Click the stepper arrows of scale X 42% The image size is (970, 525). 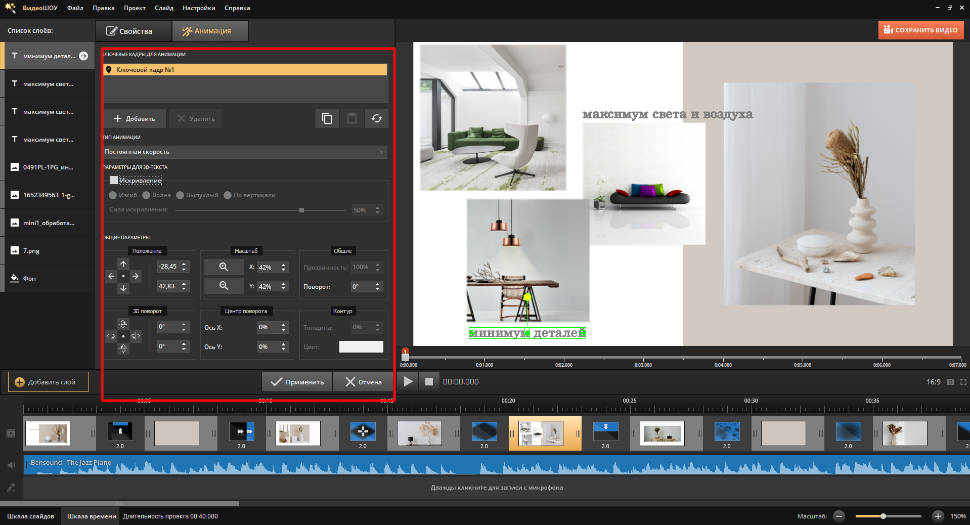click(x=283, y=267)
